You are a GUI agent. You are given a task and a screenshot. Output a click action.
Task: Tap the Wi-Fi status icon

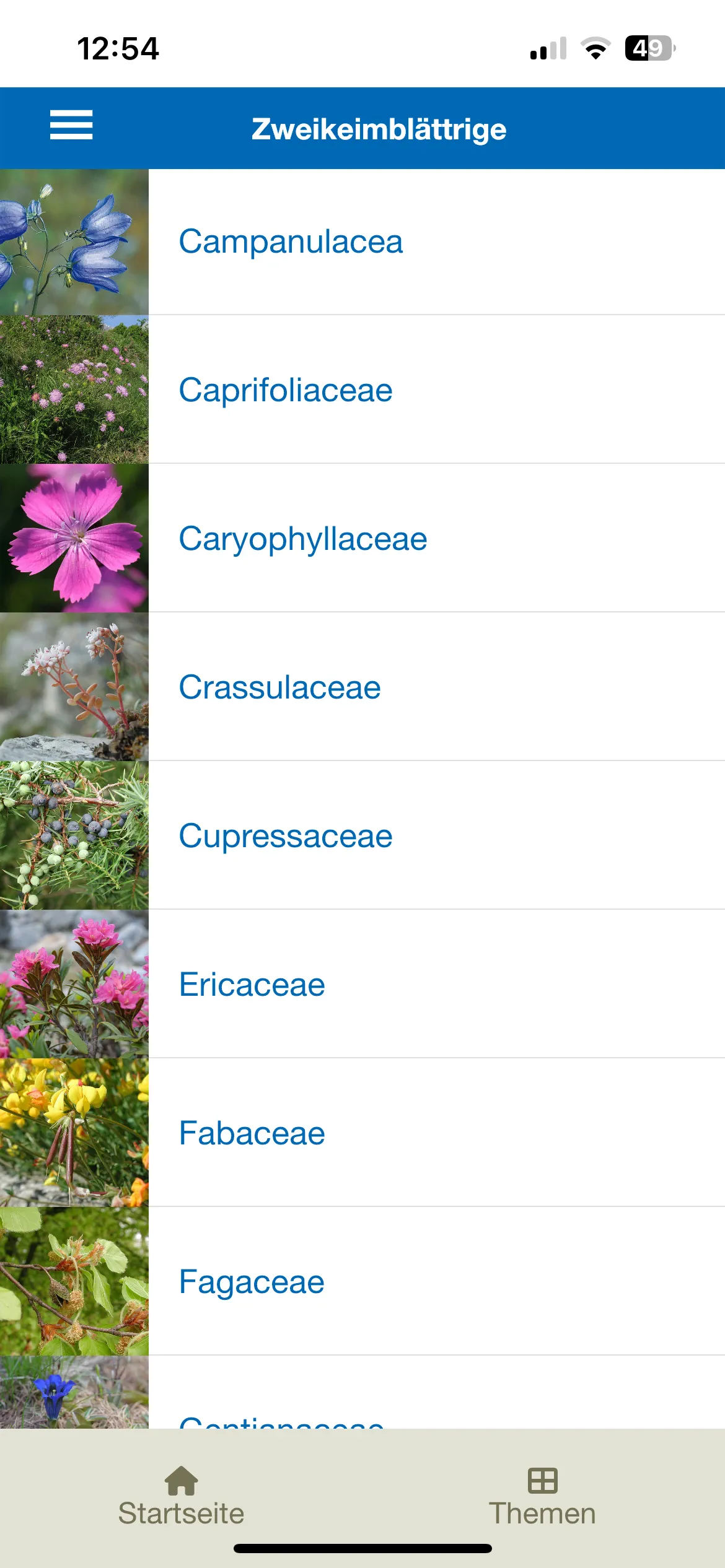595,48
